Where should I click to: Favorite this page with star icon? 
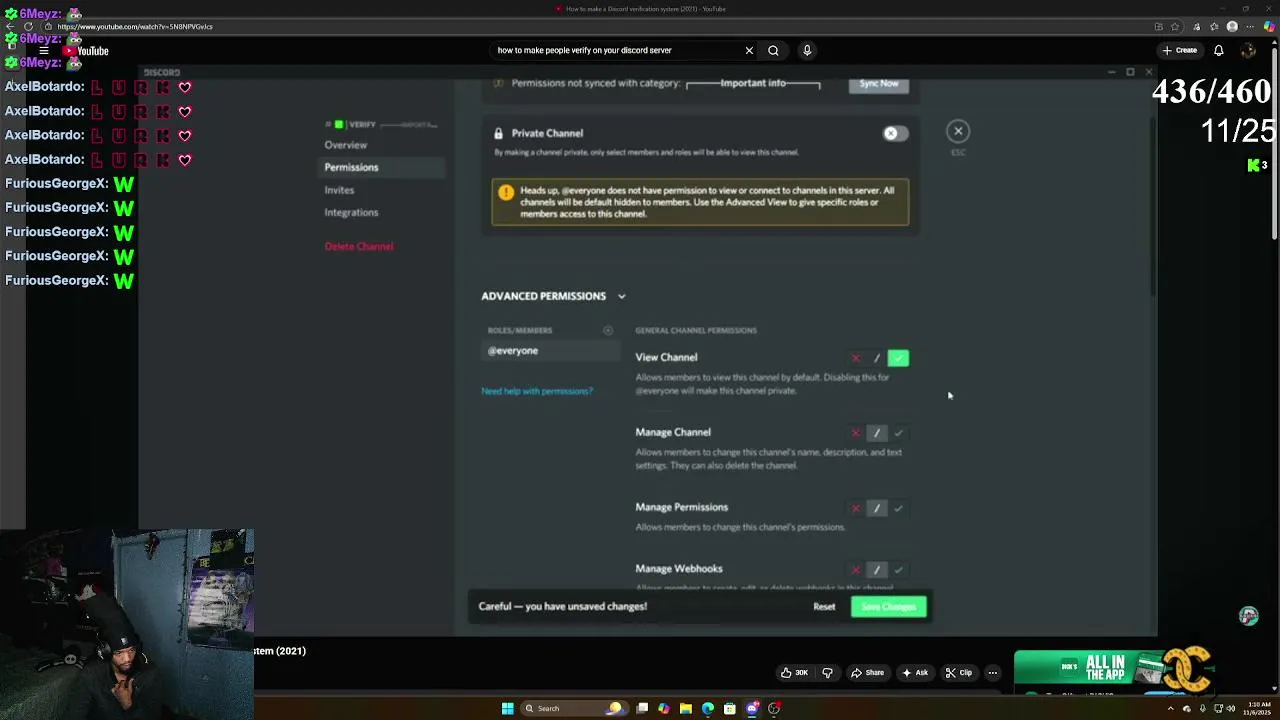[x=1175, y=27]
